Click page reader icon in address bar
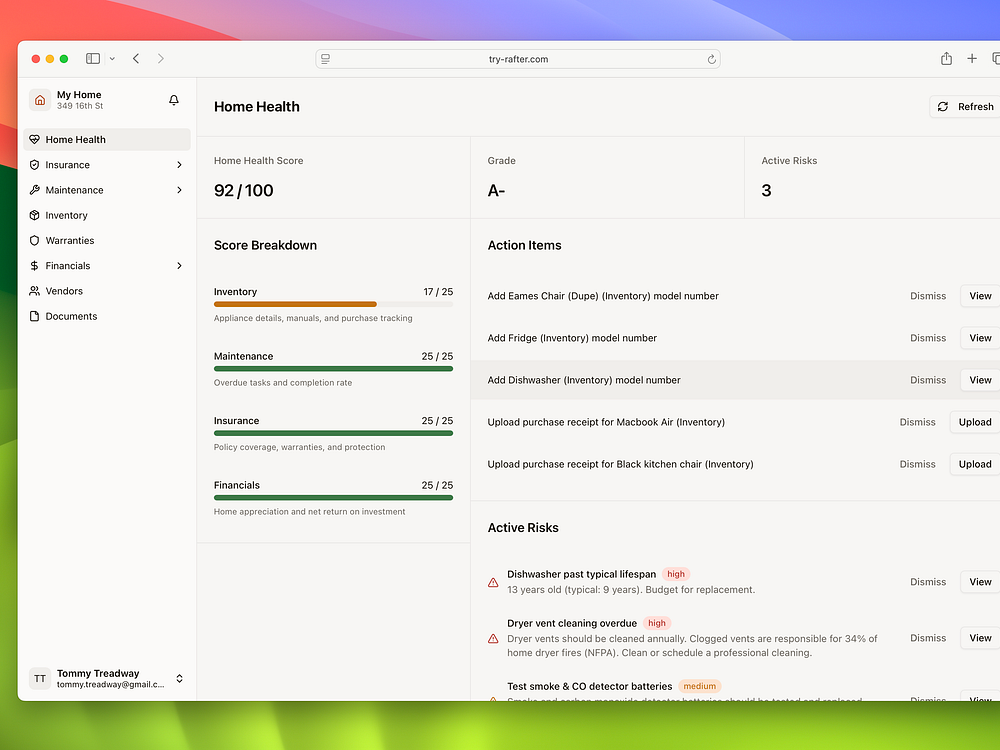This screenshot has width=1000, height=750. click(x=325, y=59)
